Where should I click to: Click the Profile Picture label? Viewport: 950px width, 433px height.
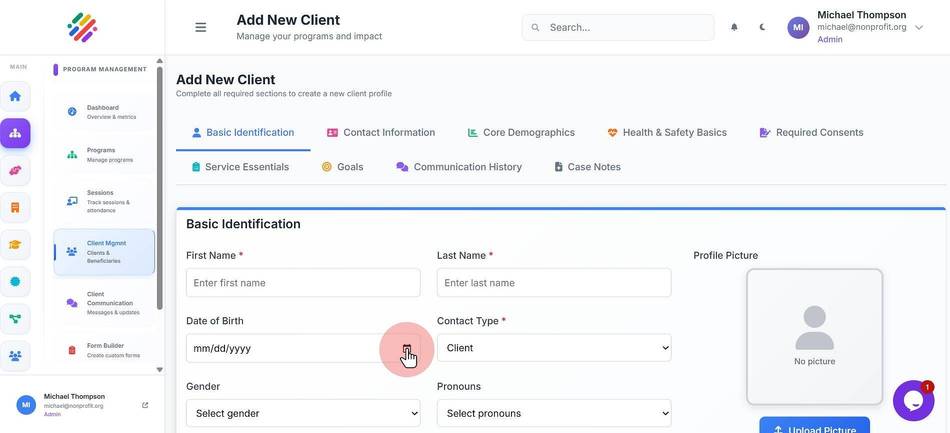[x=725, y=256]
